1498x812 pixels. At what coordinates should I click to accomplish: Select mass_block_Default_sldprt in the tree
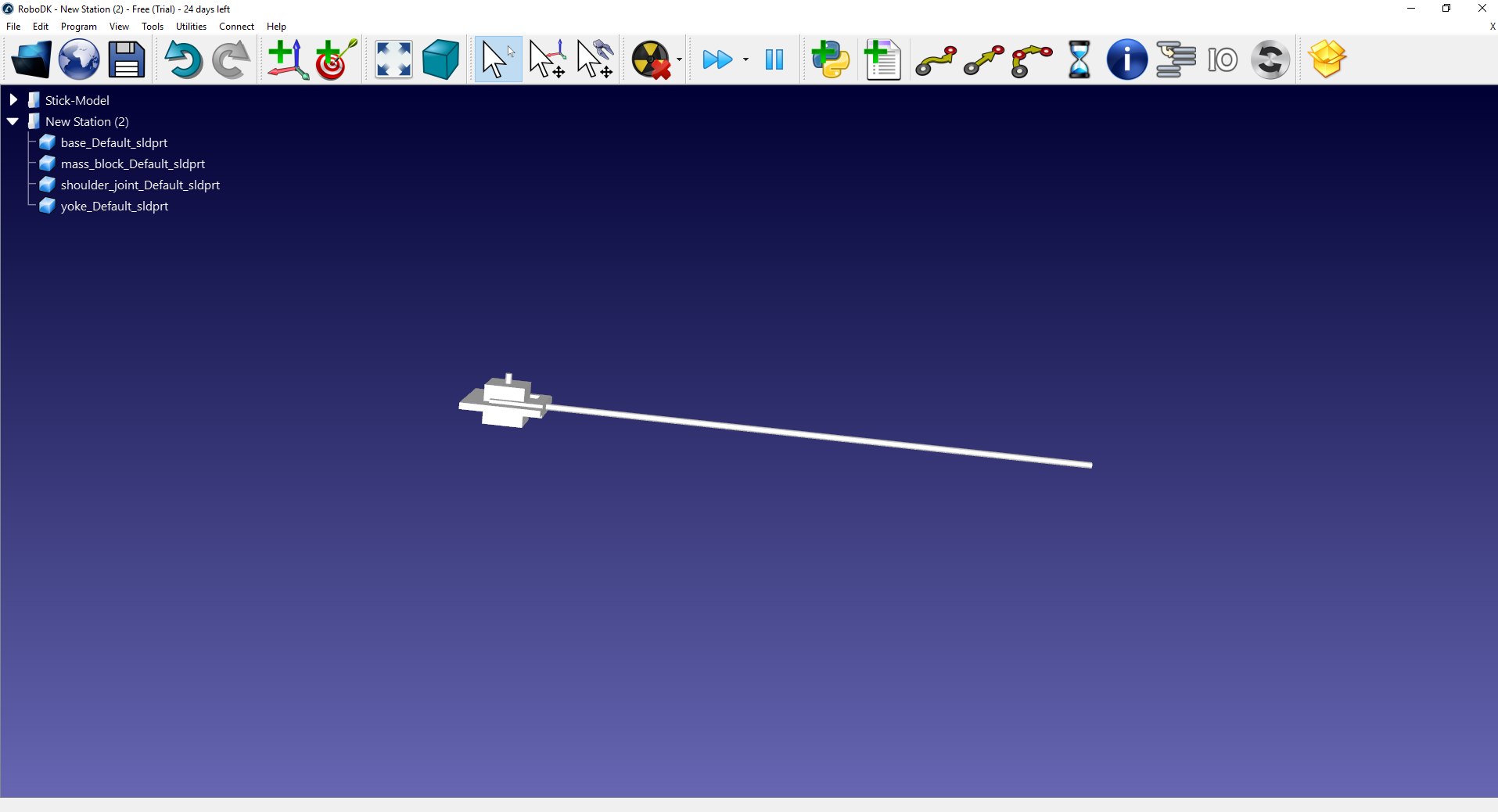tap(132, 163)
